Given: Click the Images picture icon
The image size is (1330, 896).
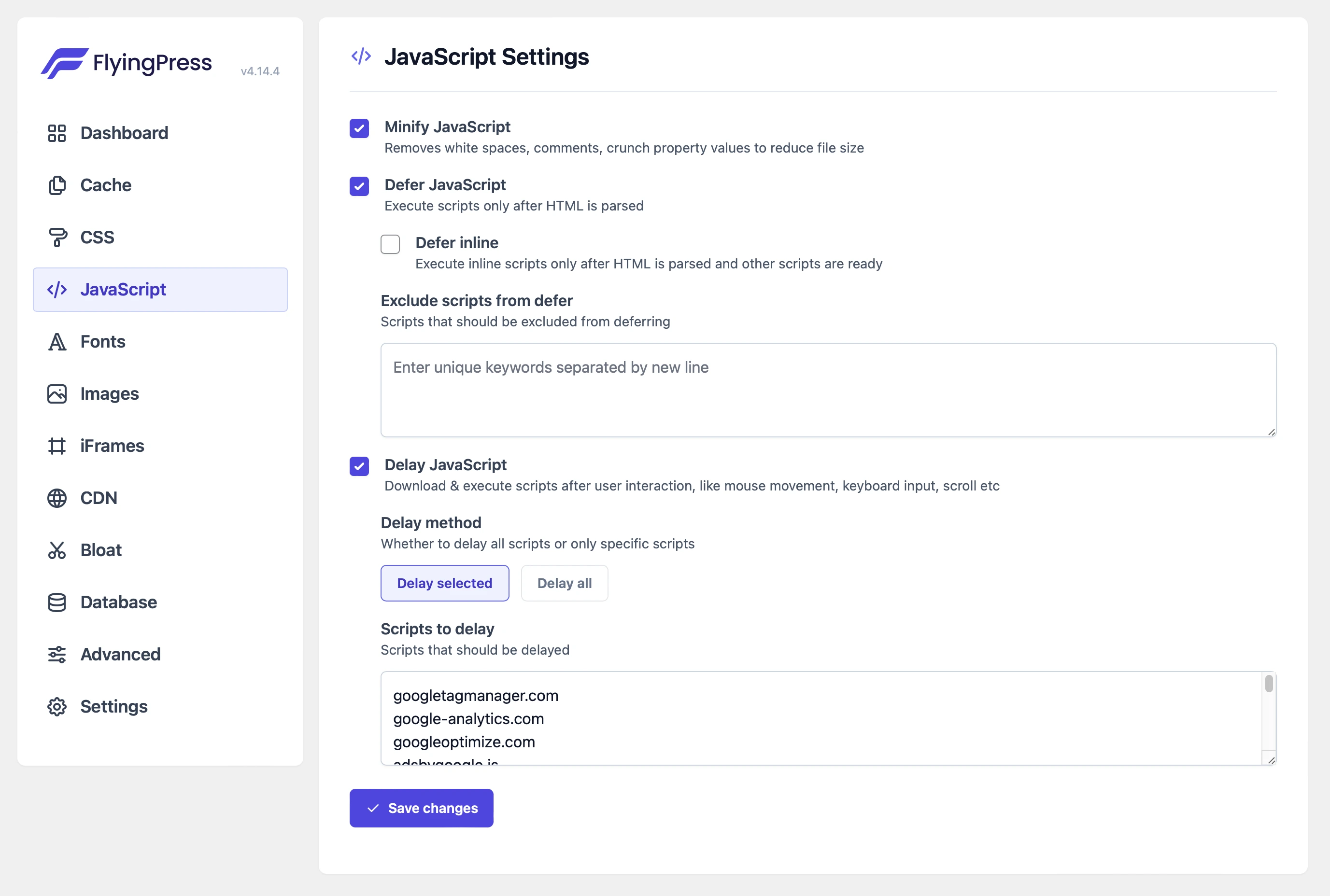Looking at the screenshot, I should pos(57,393).
